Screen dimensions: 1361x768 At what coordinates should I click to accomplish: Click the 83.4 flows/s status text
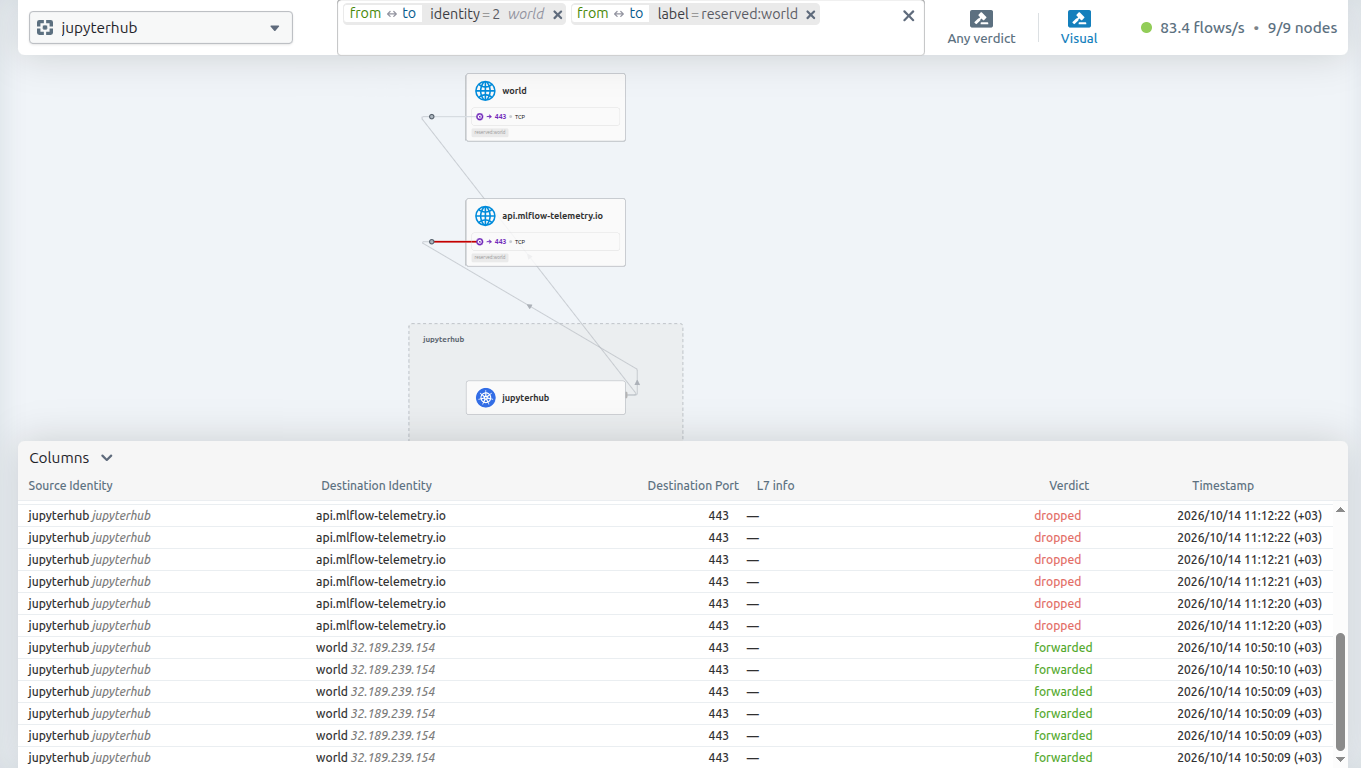coord(1202,28)
